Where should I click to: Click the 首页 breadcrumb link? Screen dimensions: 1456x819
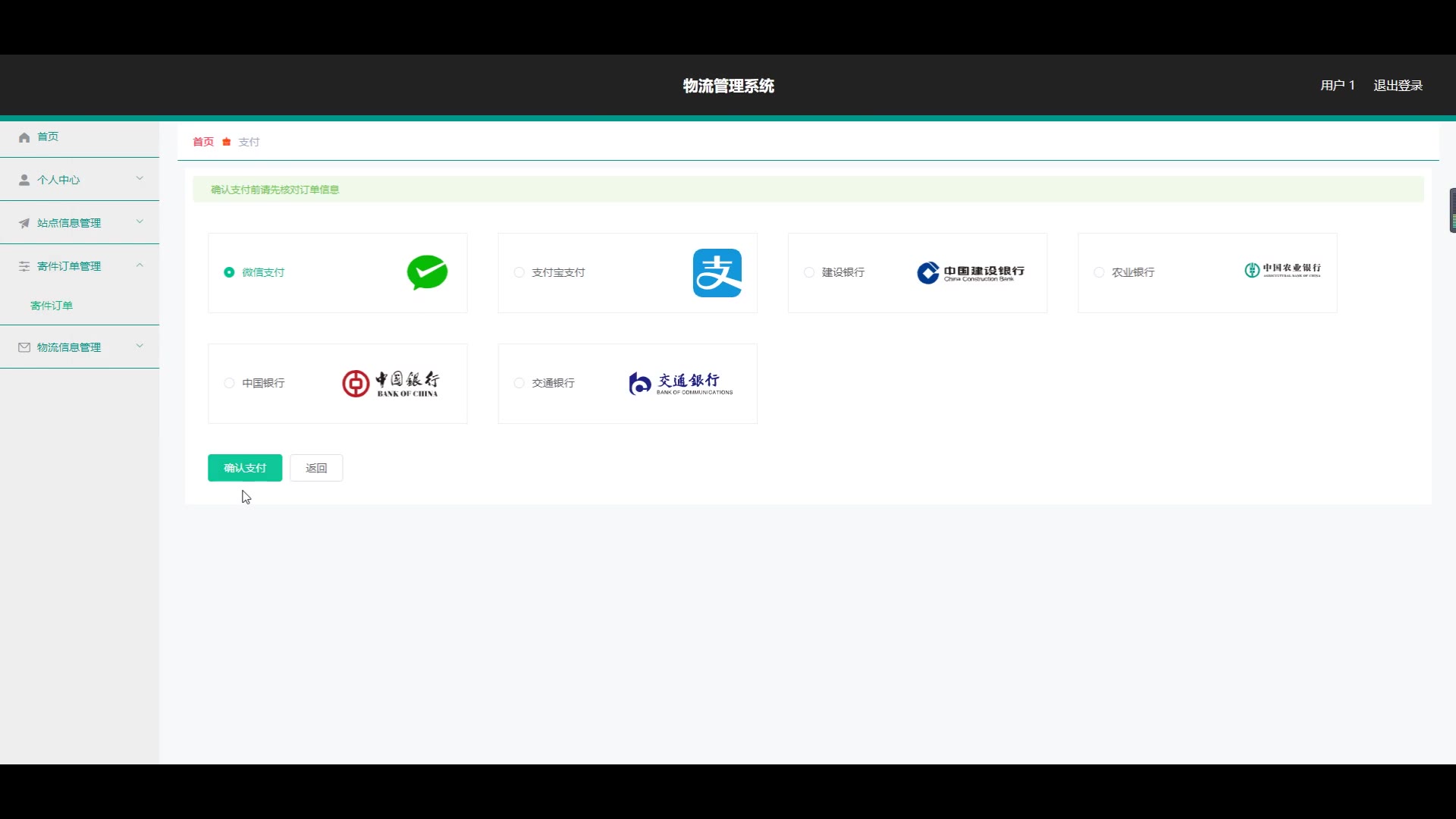tap(203, 142)
